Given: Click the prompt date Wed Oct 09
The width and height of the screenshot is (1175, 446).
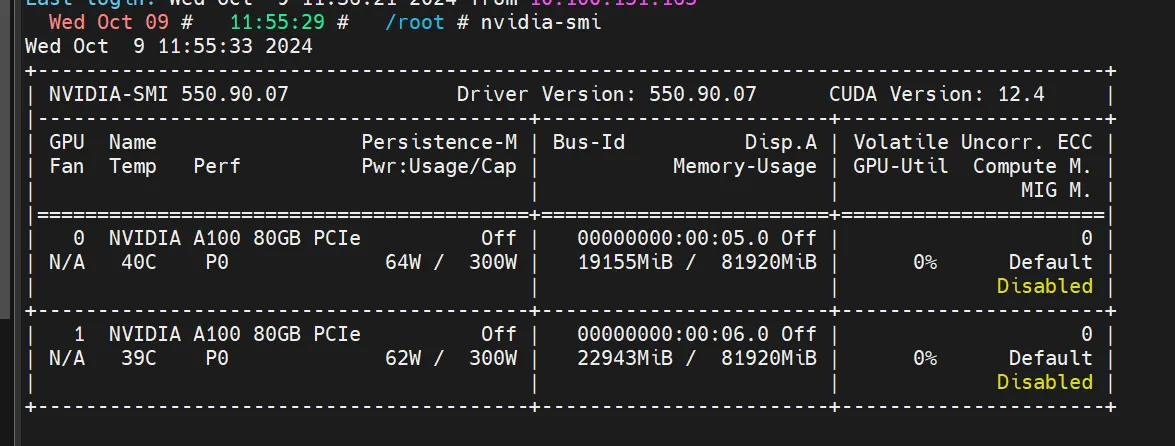Looking at the screenshot, I should (109, 22).
